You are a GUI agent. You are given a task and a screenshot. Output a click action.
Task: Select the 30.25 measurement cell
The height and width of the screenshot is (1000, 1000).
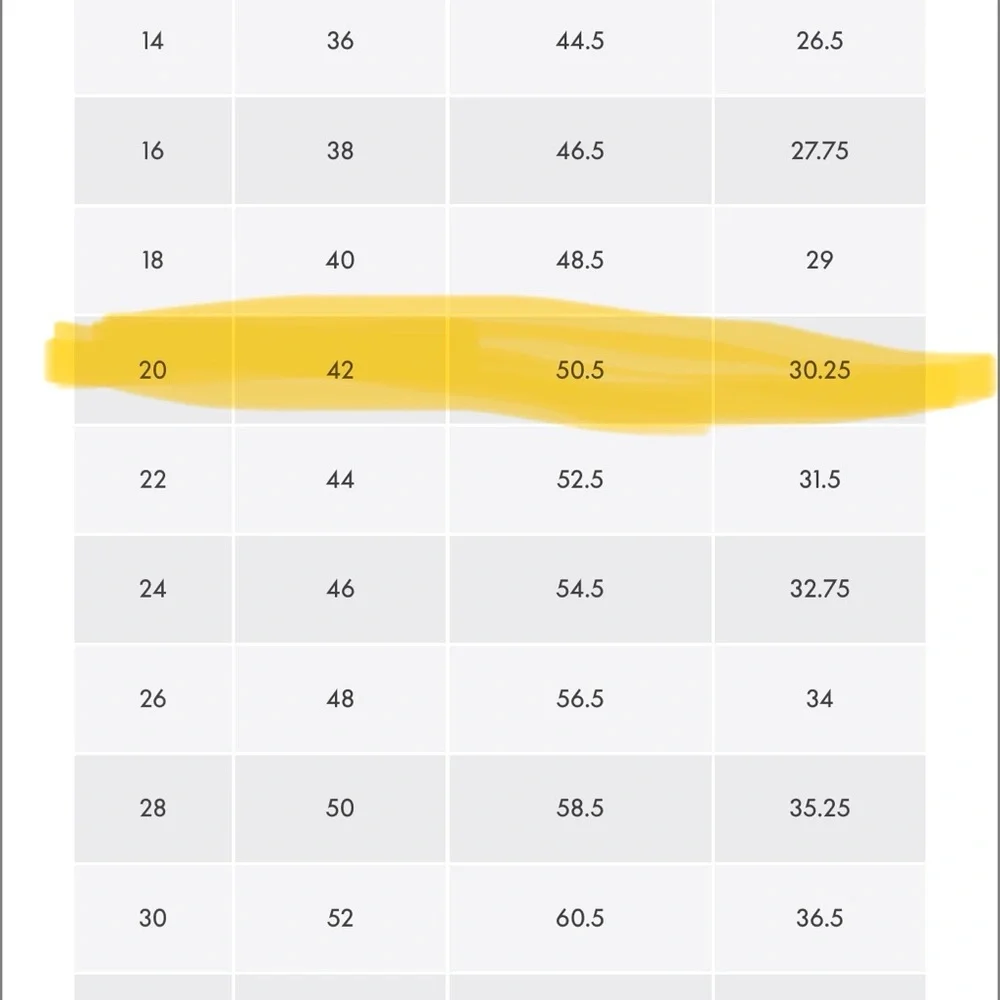tap(820, 370)
